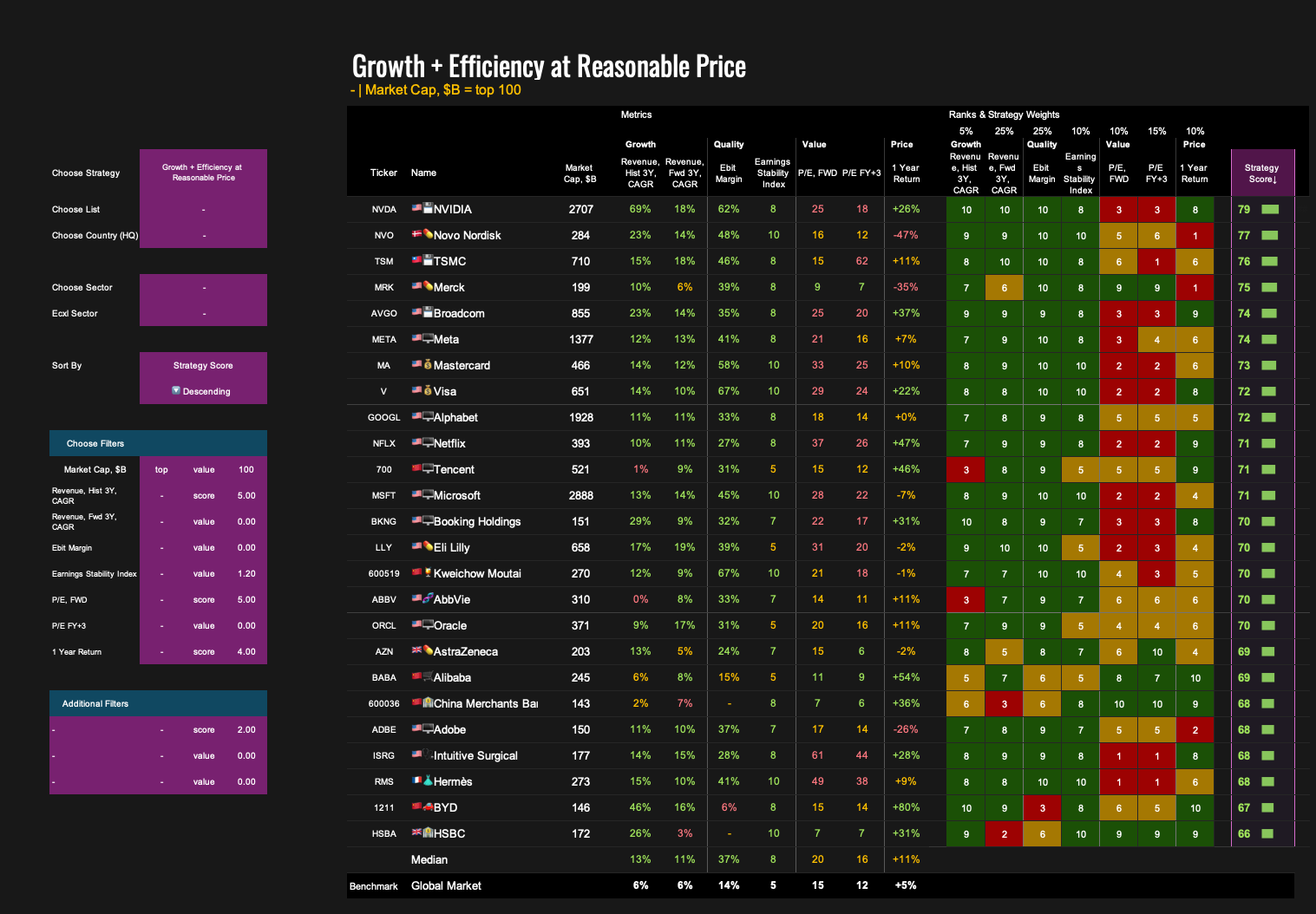
Task: Click BYD's +80% 1 Year Return cell
Action: click(x=906, y=807)
